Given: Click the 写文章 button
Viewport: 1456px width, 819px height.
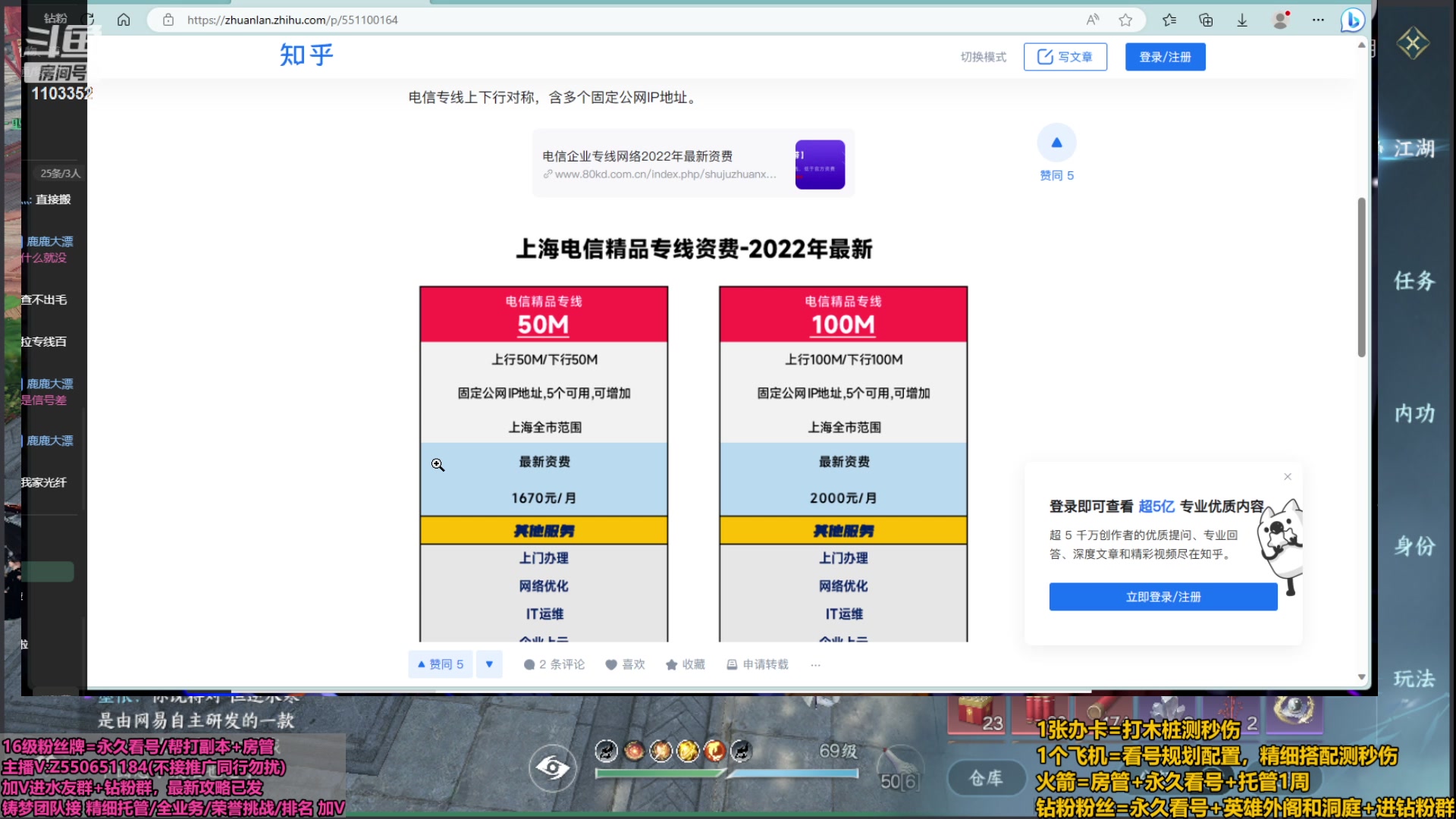Looking at the screenshot, I should tap(1065, 57).
